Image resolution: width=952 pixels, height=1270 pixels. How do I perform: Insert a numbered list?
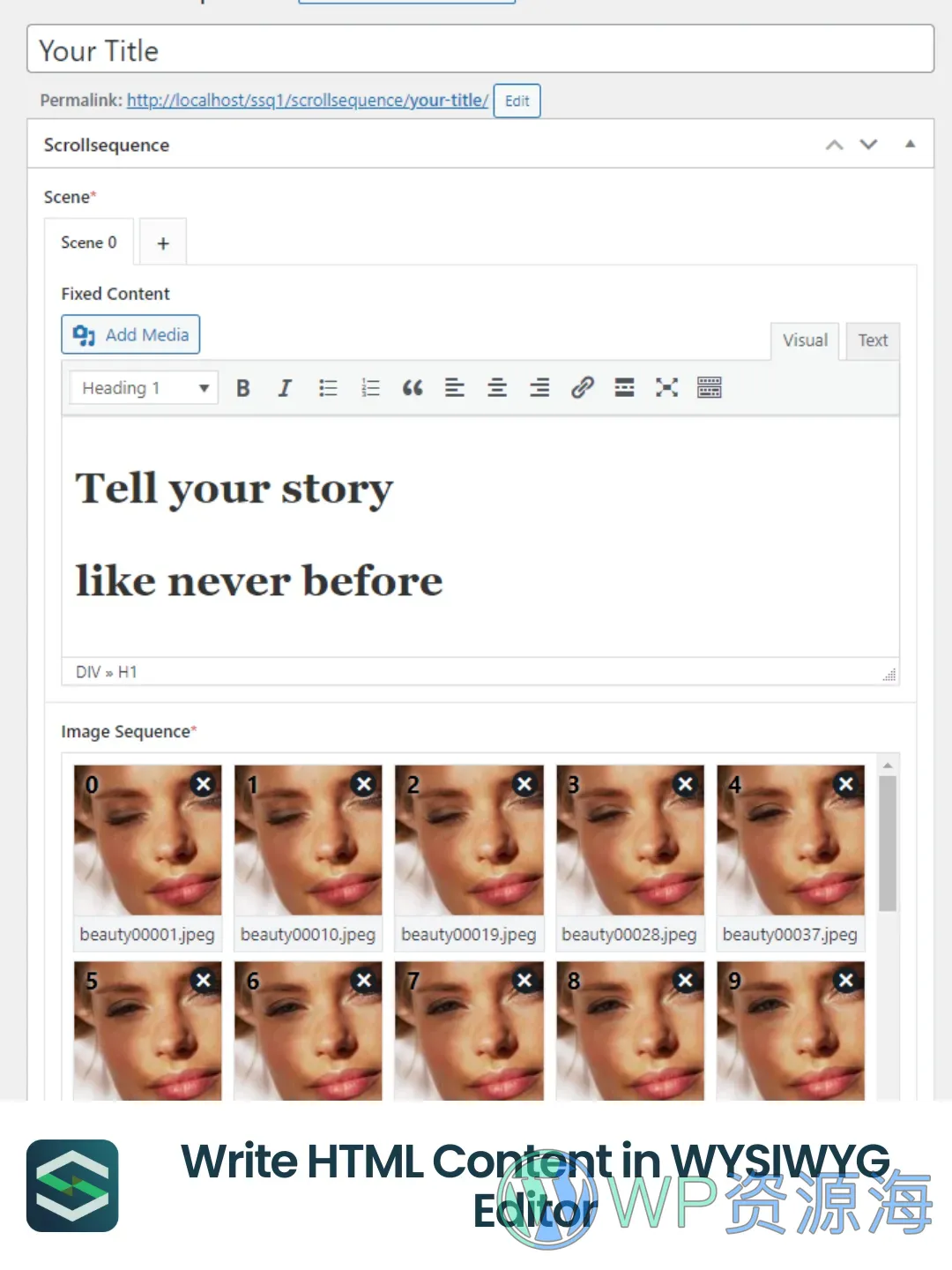(x=370, y=388)
